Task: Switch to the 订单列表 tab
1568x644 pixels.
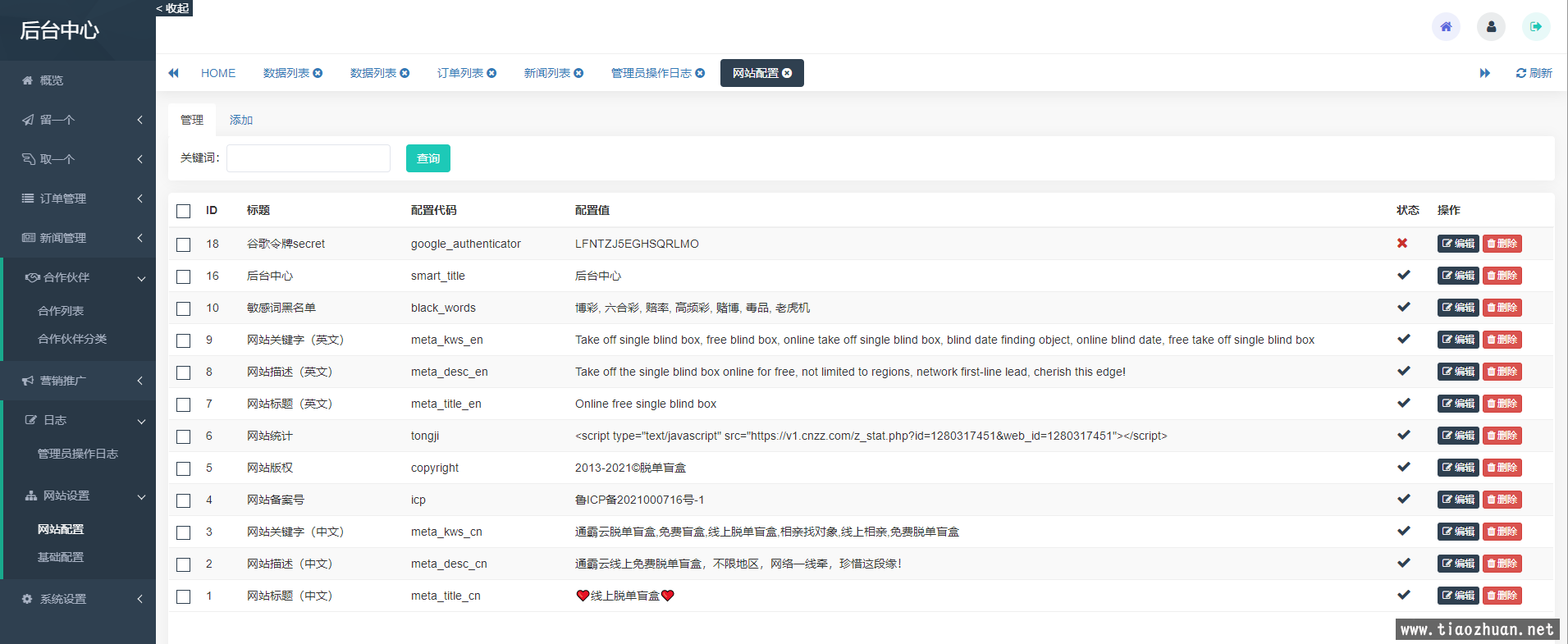Action: (460, 73)
